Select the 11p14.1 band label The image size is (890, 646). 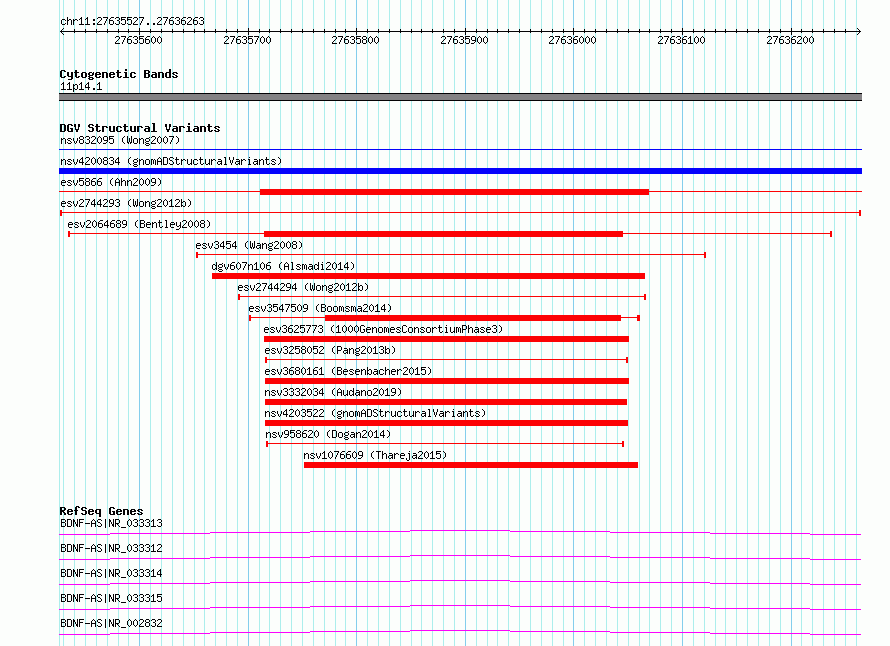[81, 86]
